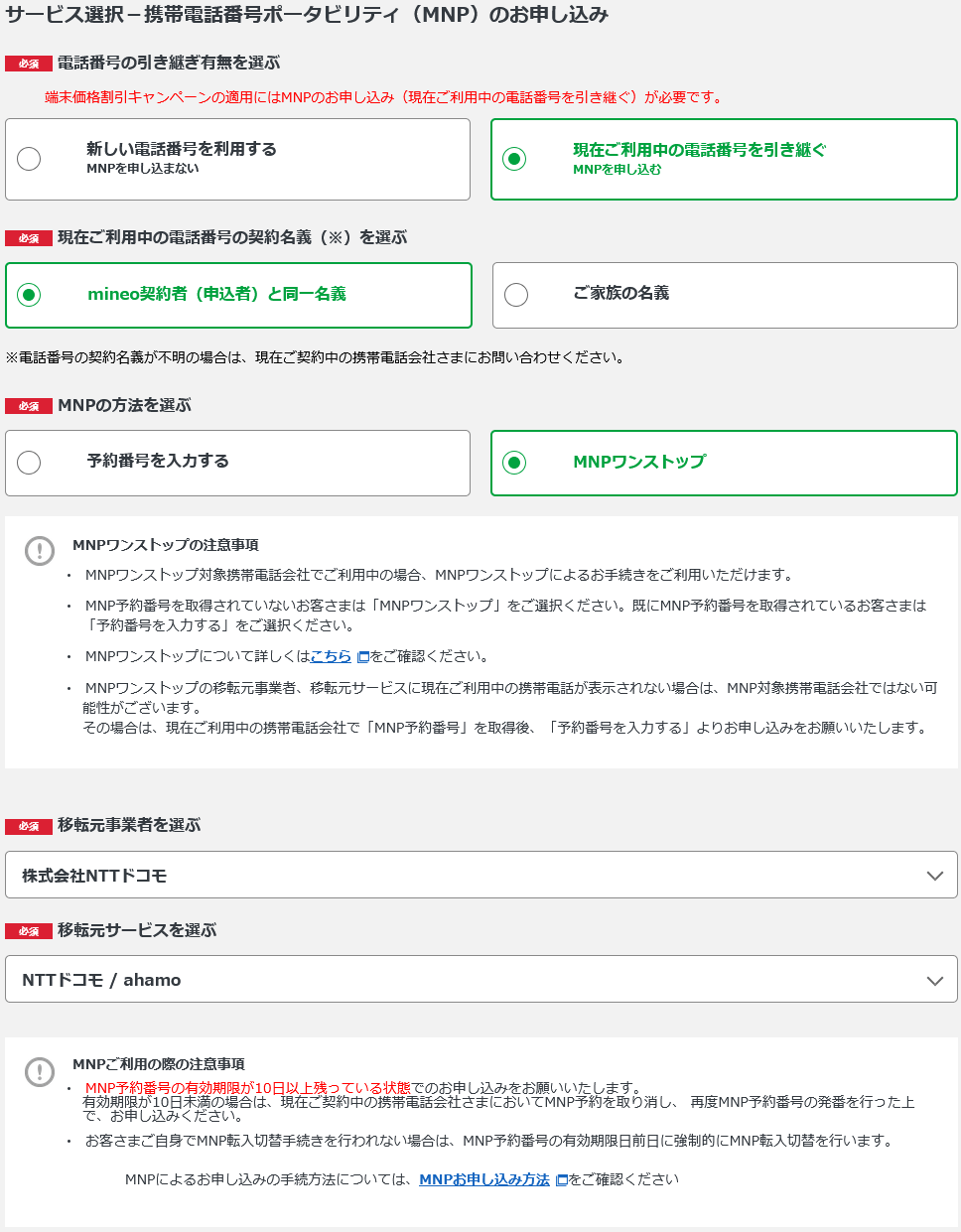The height and width of the screenshot is (1232, 961).
Task: Click the external-link icon beside MNPお申し込み方法
Action: (x=562, y=1179)
